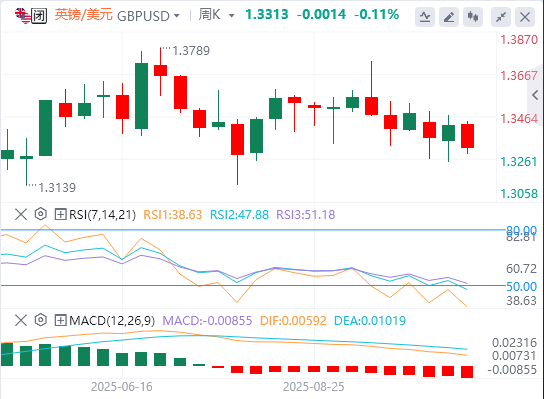This screenshot has height=399, width=544.
Task: Collapse the chart with the shrink arrows icon
Action: [x=501, y=17]
